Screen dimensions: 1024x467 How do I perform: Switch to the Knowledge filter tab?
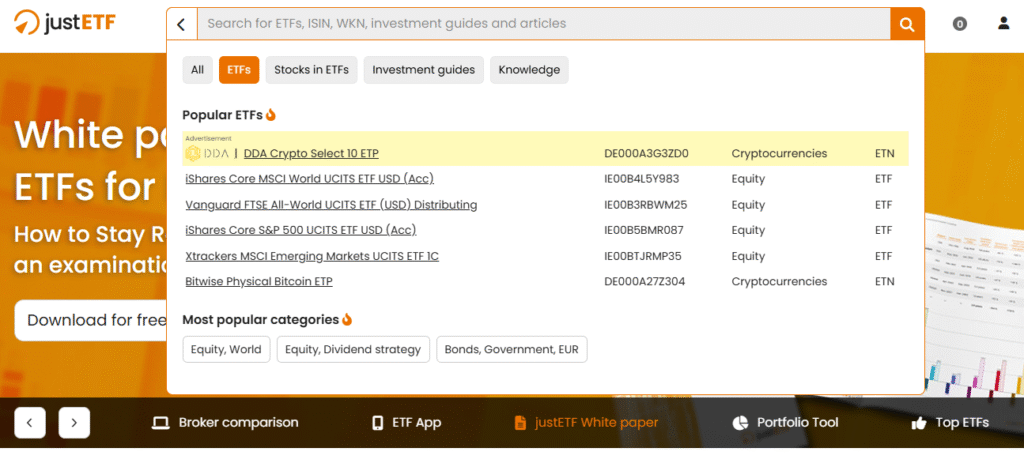[x=529, y=70]
